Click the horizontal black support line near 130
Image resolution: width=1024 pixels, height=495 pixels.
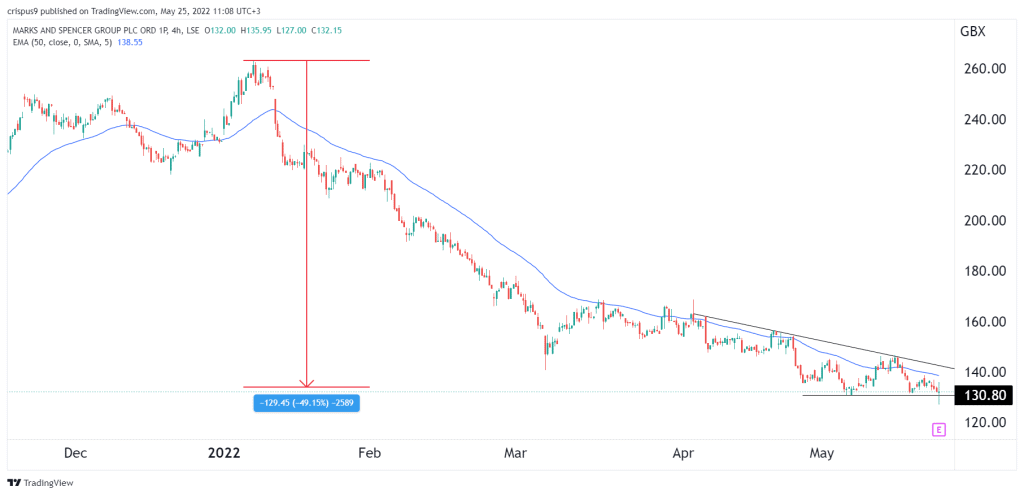878,396
